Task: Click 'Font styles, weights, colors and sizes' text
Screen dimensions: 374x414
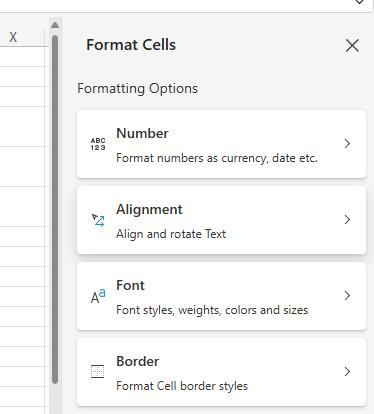Action: [x=212, y=310]
